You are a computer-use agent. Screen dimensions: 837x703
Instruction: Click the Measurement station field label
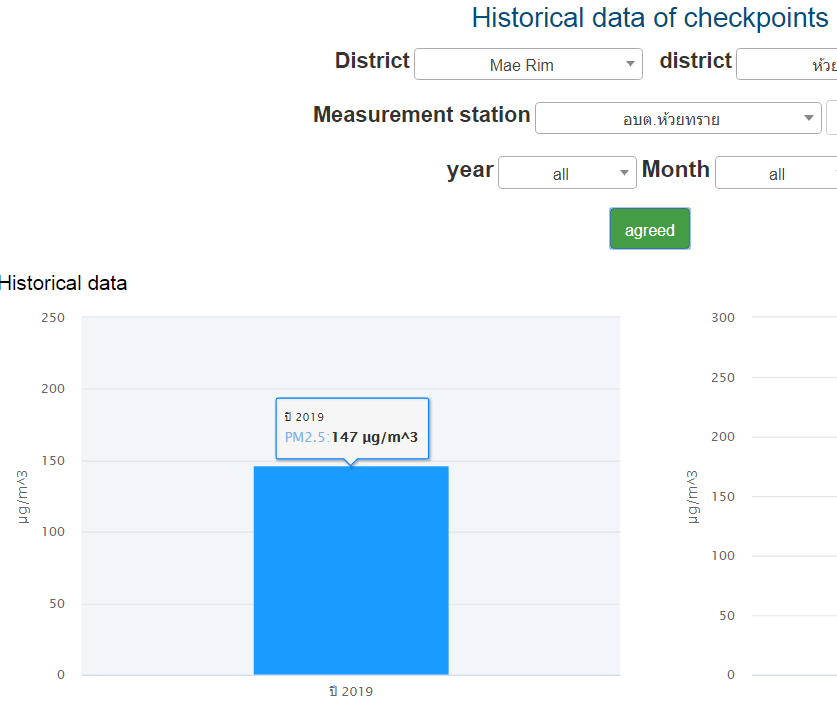421,115
